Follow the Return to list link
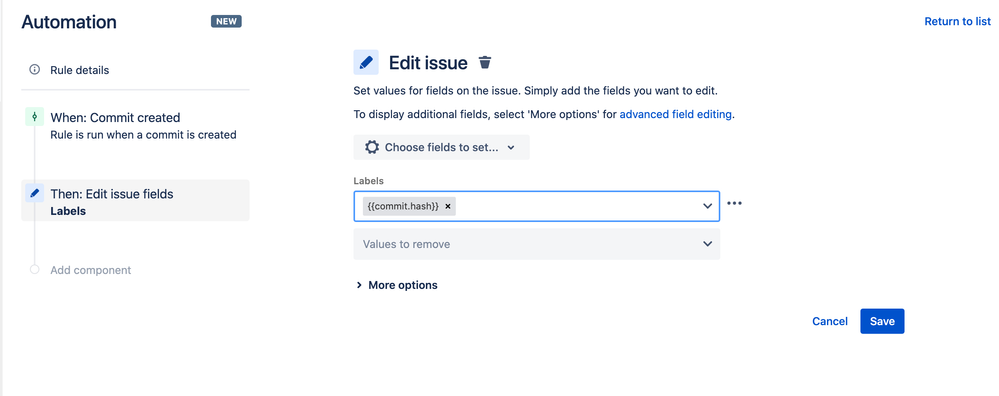The height and width of the screenshot is (396, 999). (x=958, y=21)
